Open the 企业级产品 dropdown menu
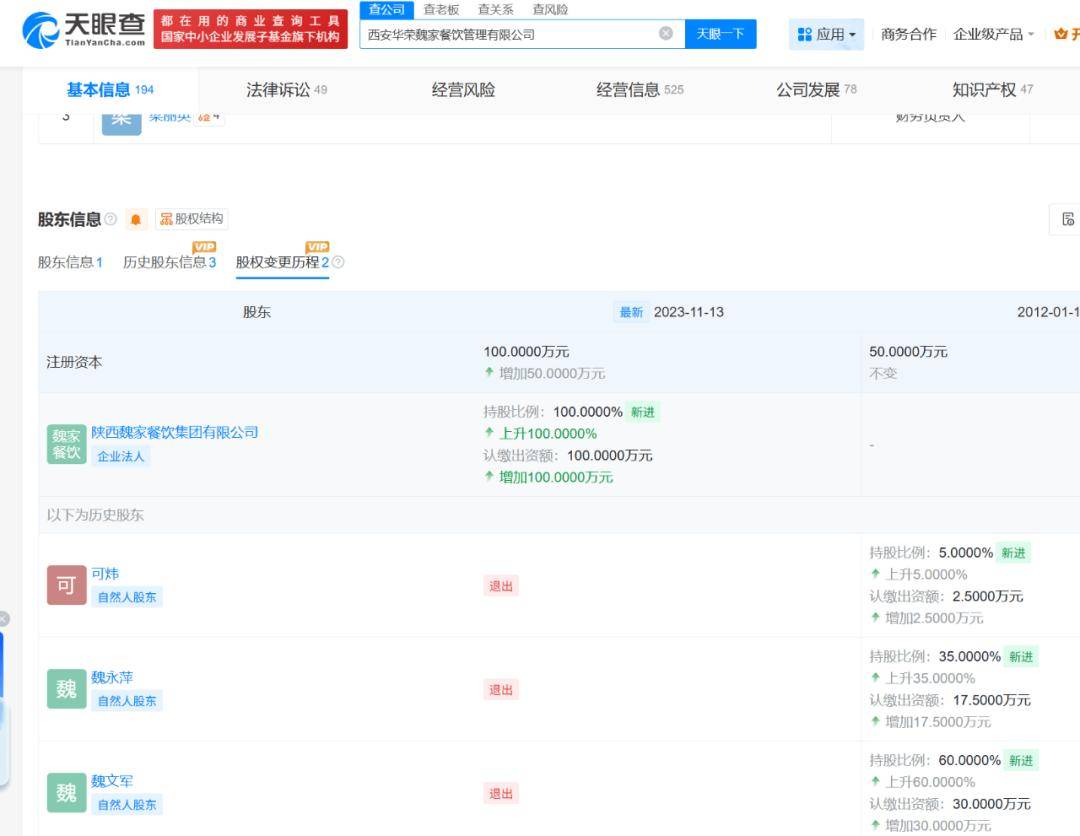This screenshot has width=1080, height=836. coord(993,34)
